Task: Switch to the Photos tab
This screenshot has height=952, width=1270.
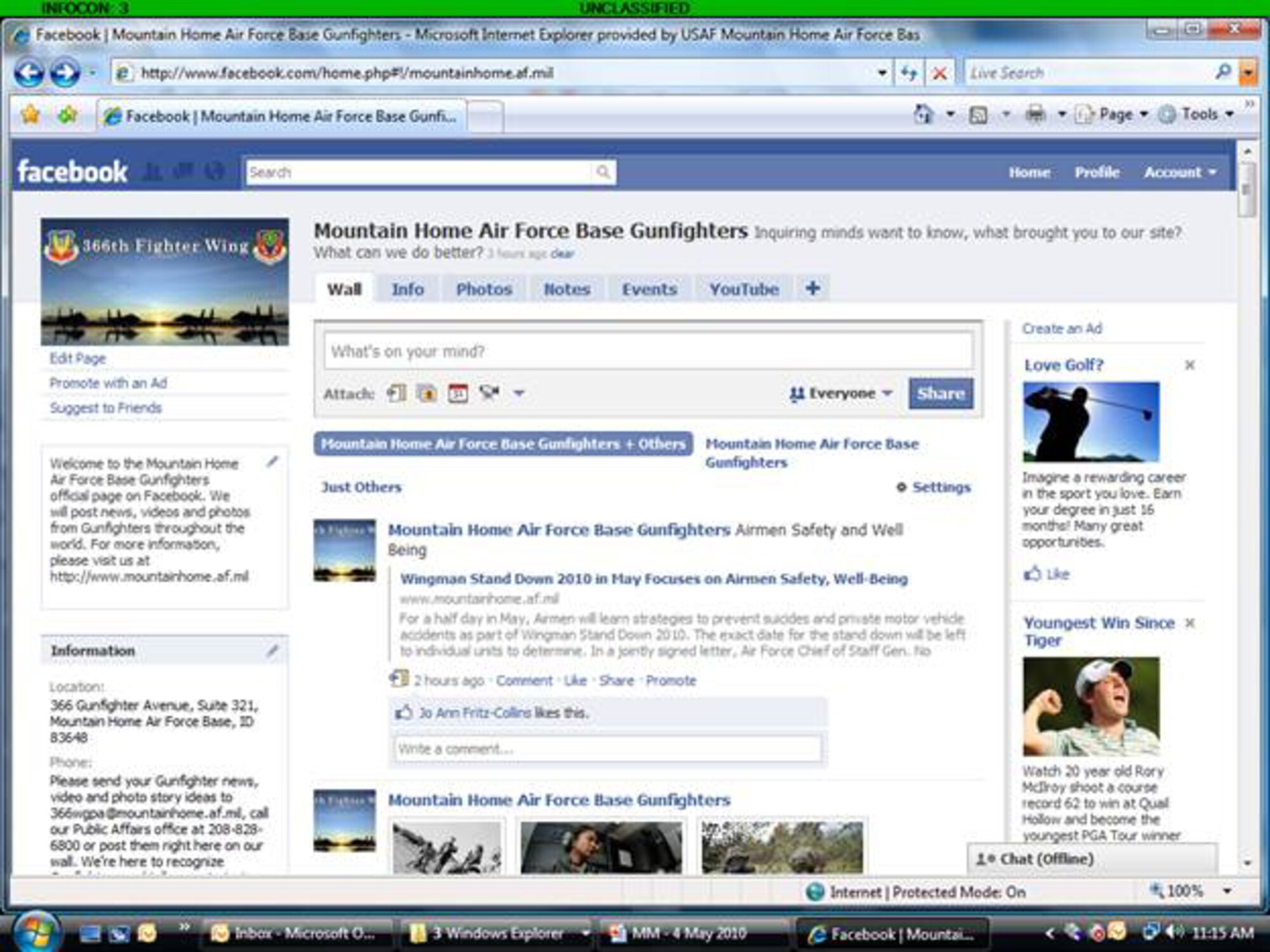Action: 484,289
